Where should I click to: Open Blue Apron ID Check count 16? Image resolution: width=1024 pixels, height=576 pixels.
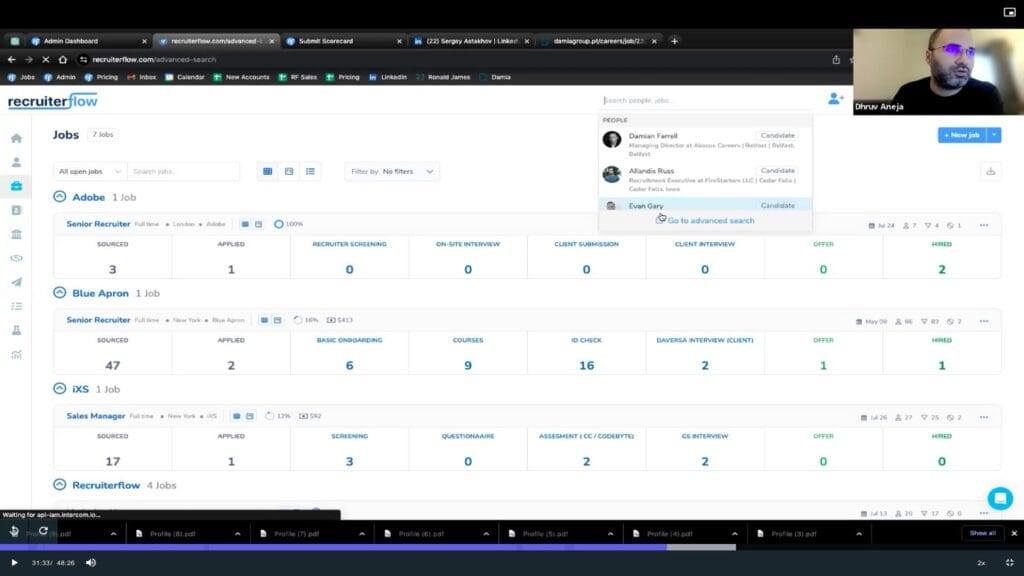[586, 366]
